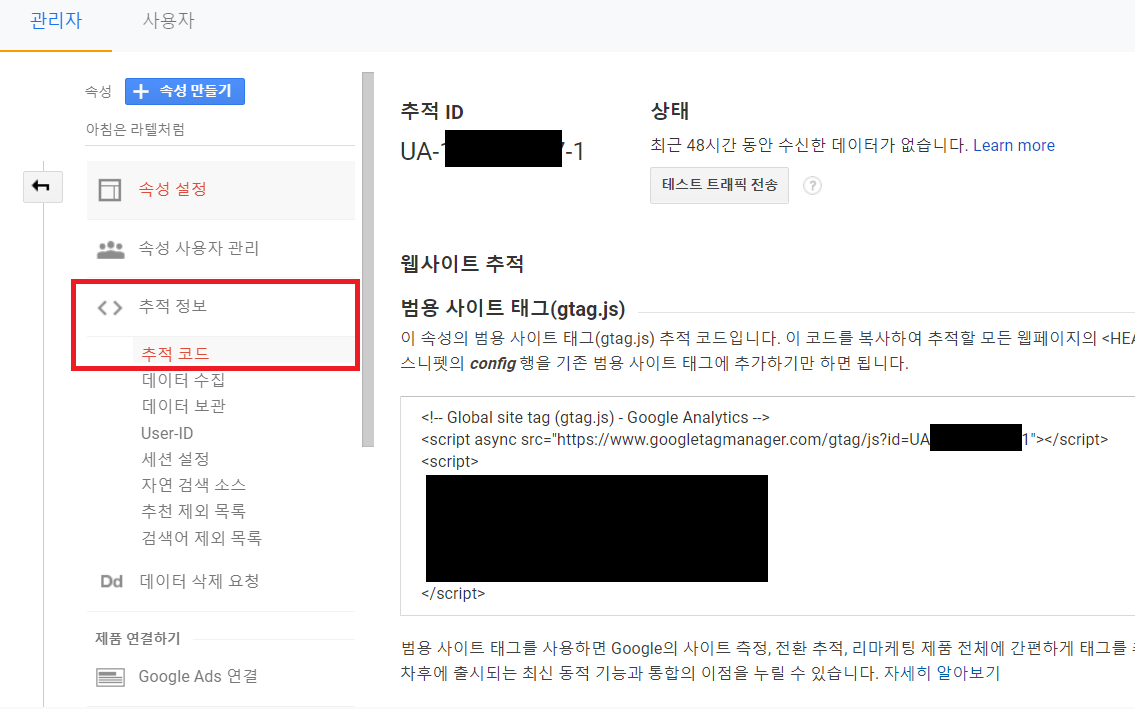Click the closing </script> line in code box
The image size is (1135, 709).
coord(453,594)
